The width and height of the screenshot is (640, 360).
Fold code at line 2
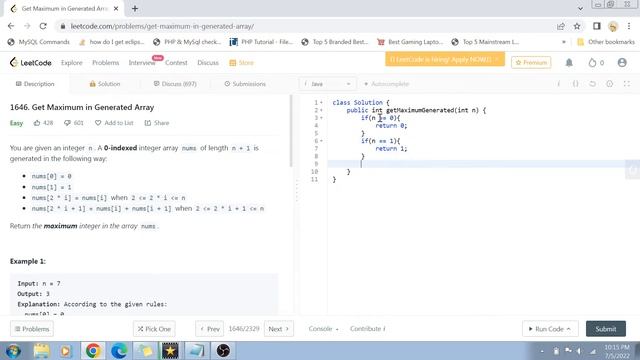(x=322, y=110)
